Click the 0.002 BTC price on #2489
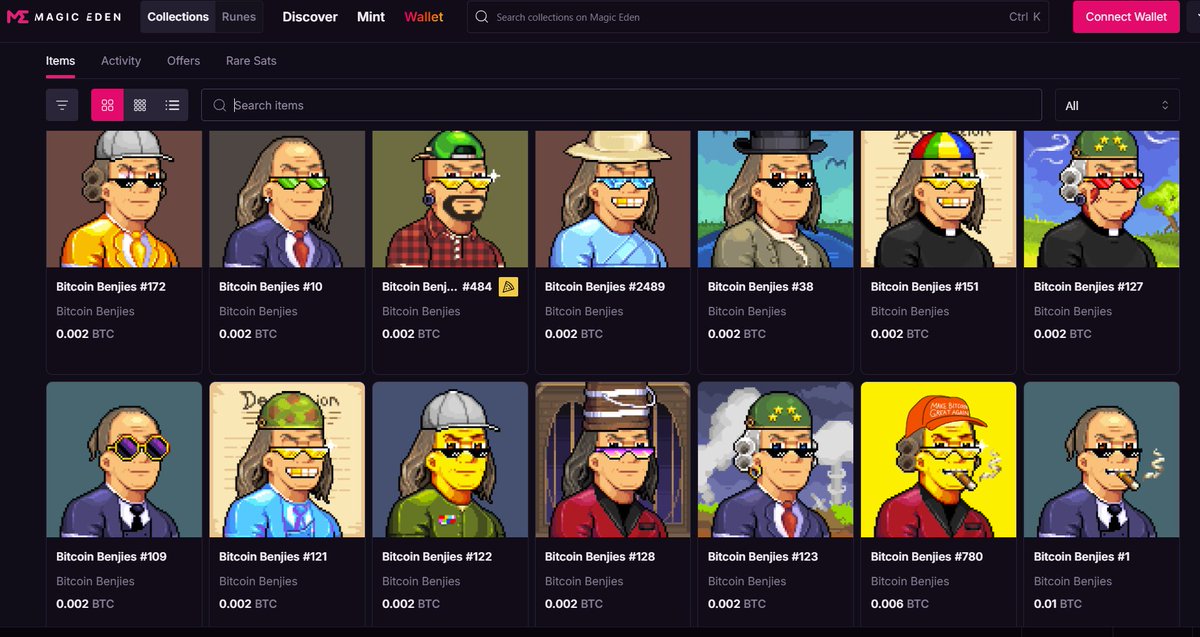The width and height of the screenshot is (1200, 637). [x=574, y=334]
